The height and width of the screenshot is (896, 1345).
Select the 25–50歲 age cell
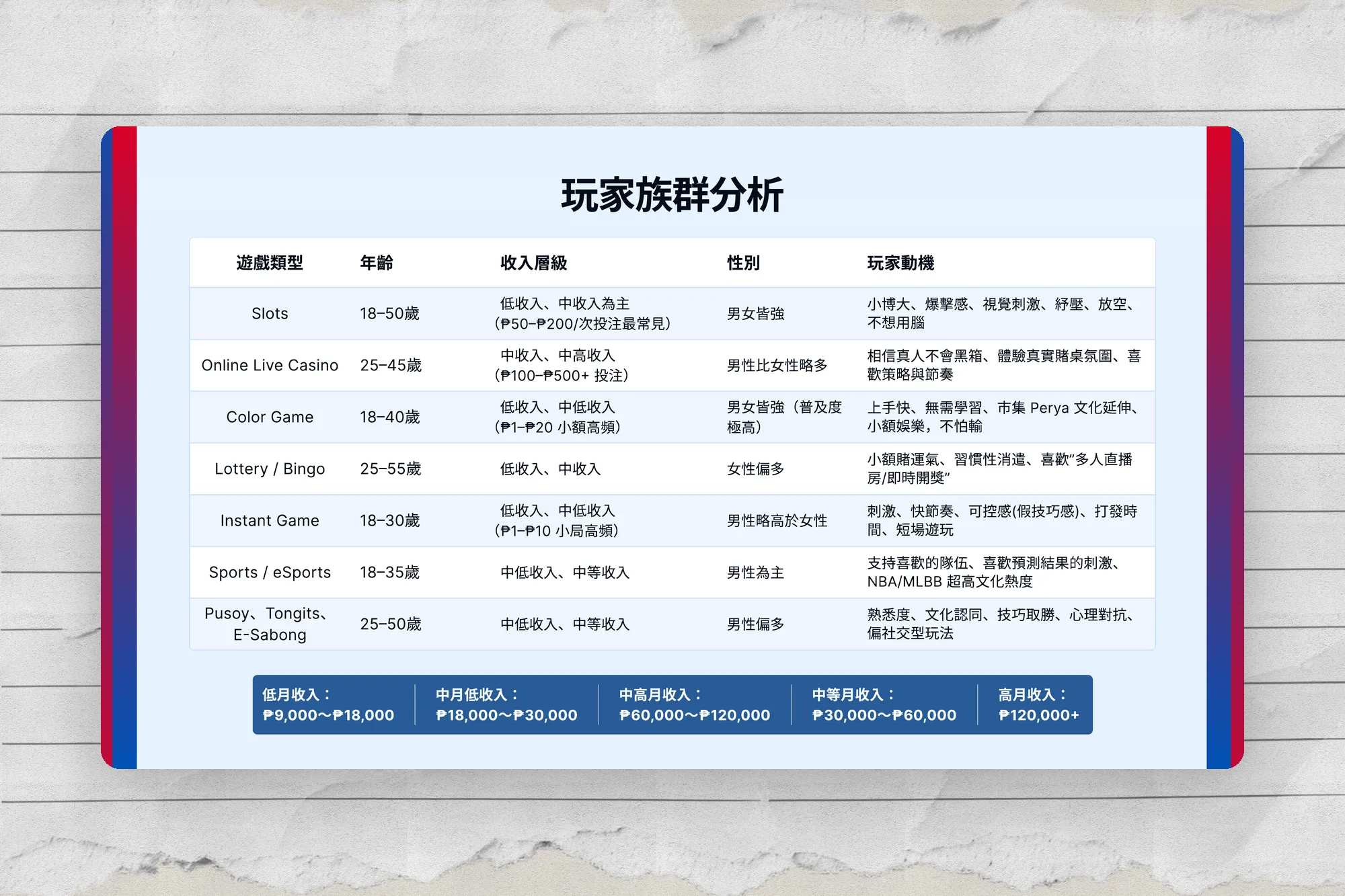pyautogui.click(x=391, y=624)
